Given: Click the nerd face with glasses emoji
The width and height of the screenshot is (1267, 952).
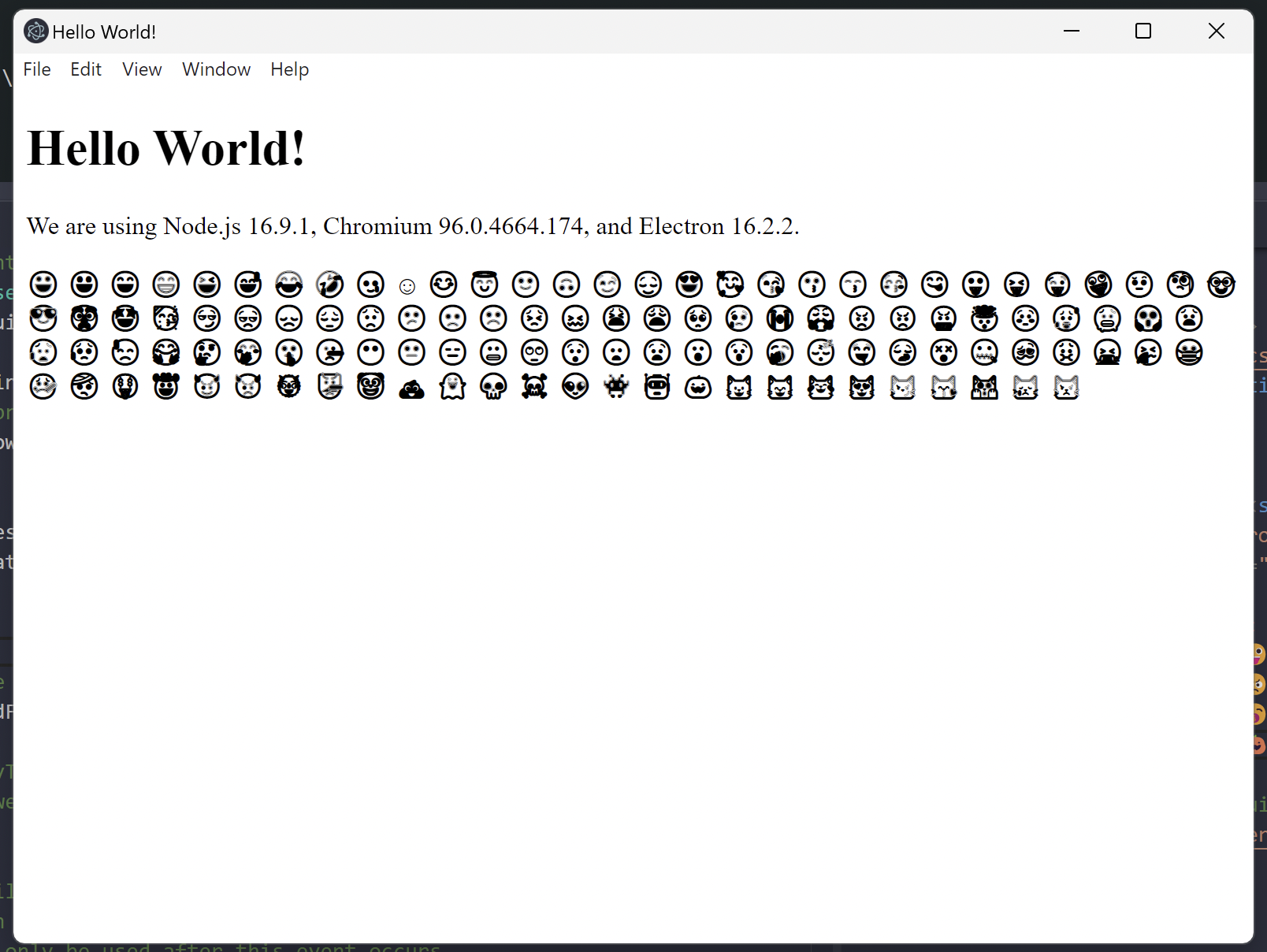Looking at the screenshot, I should 1221,284.
